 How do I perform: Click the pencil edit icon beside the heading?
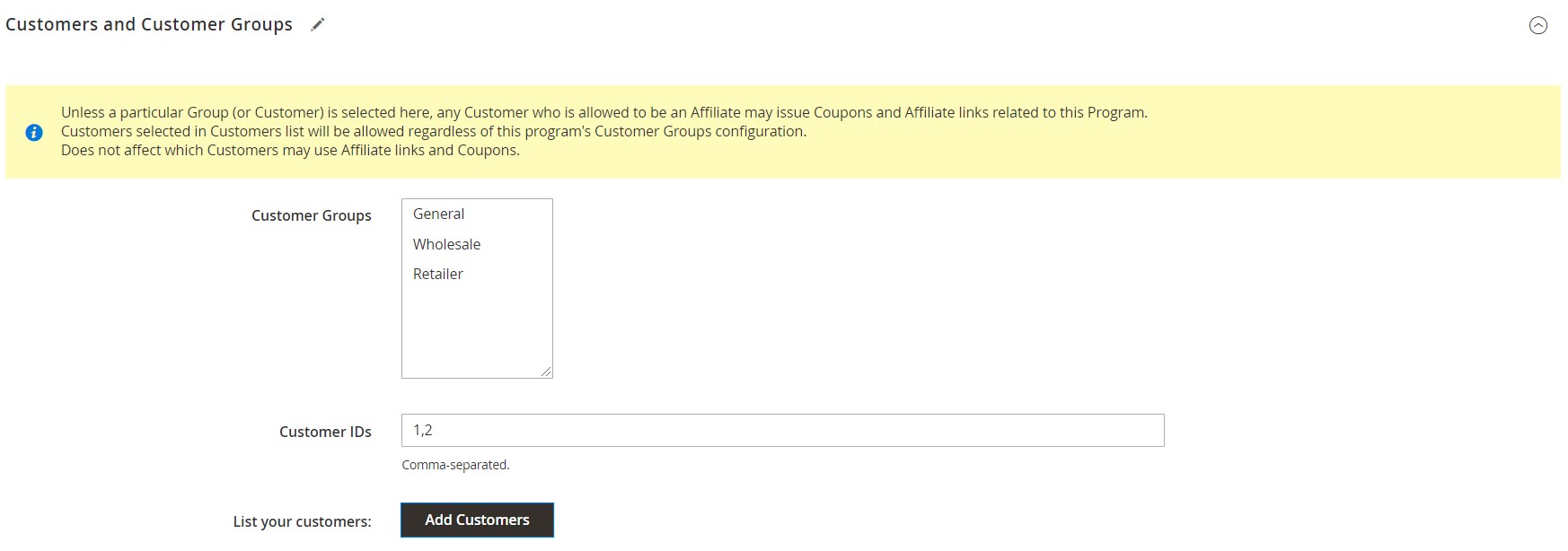pos(317,25)
